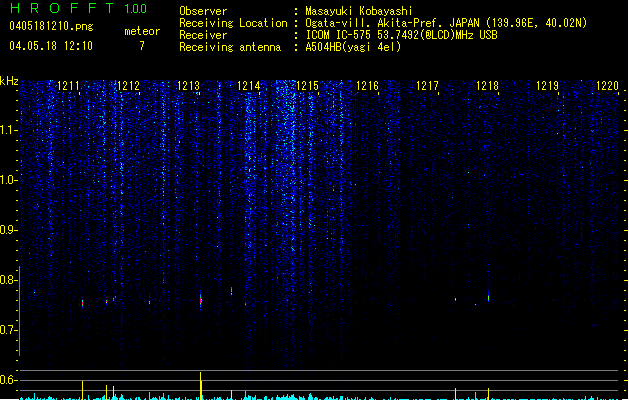Click the Ogata-vill. Akita-Pref. JAPAN location text
629x400 pixels.
click(446, 23)
